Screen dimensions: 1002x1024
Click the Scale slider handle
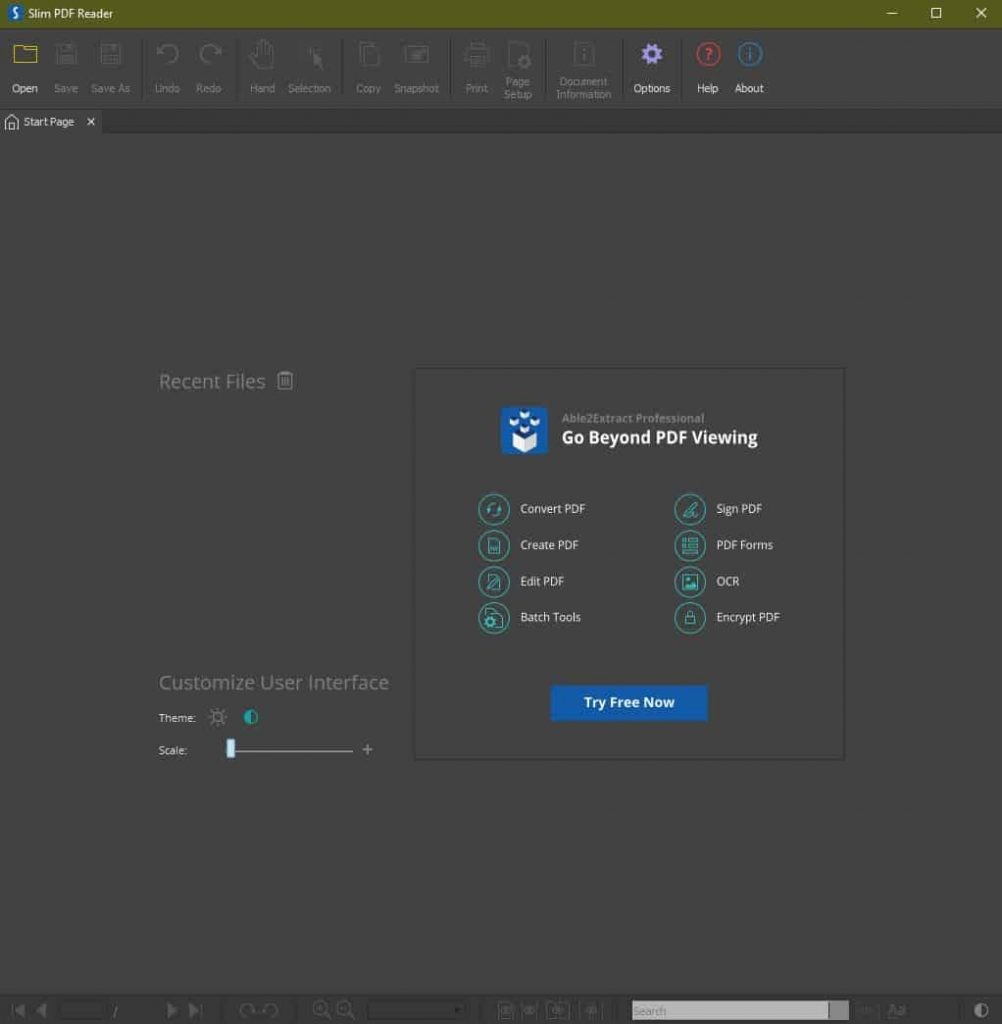click(231, 748)
